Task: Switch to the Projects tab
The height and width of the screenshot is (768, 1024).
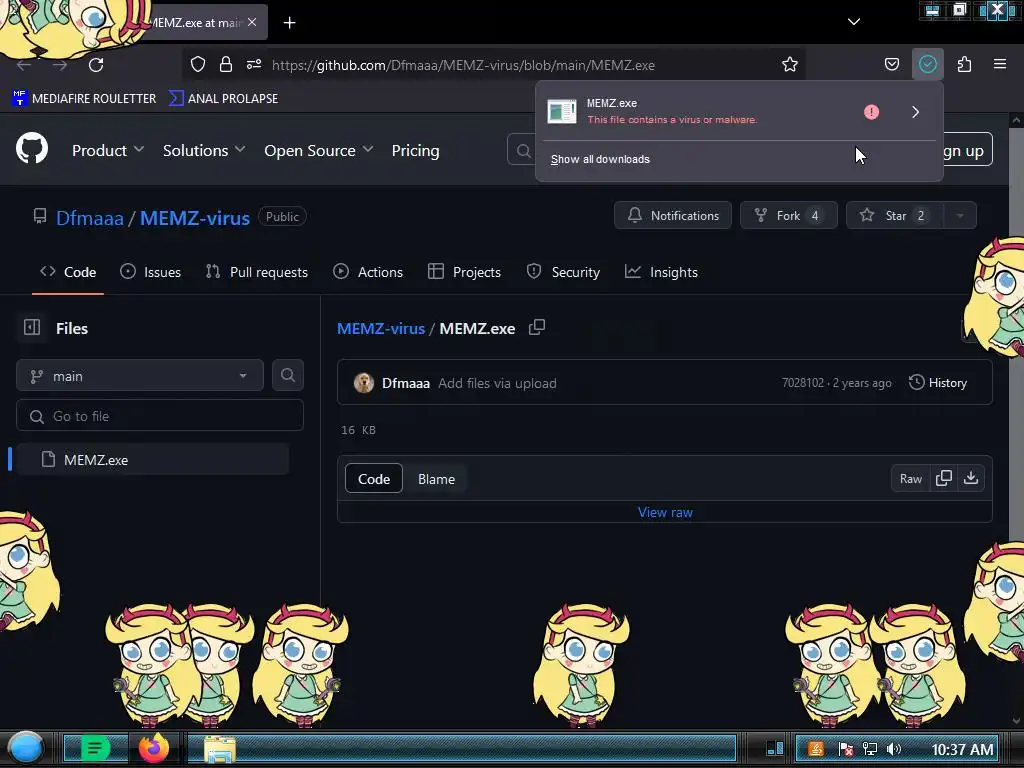Action: (464, 272)
